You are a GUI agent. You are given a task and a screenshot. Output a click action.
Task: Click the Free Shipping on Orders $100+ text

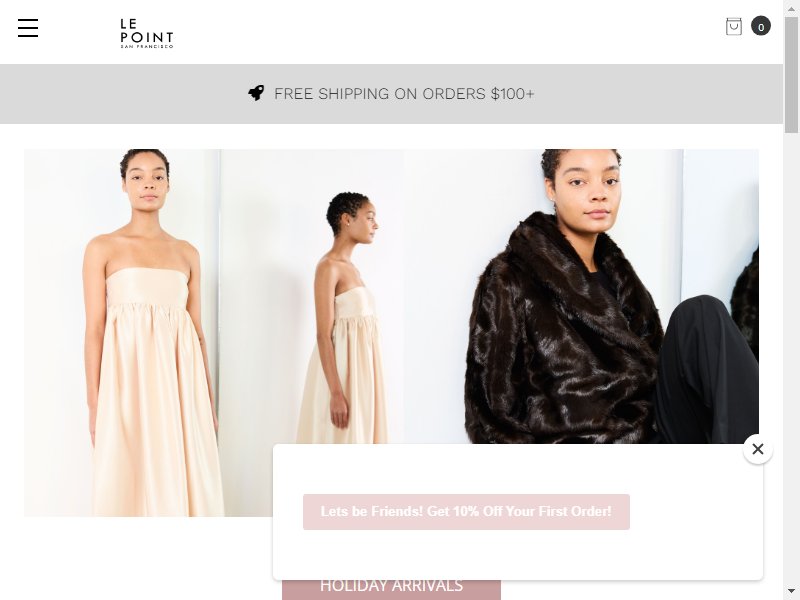pos(404,94)
